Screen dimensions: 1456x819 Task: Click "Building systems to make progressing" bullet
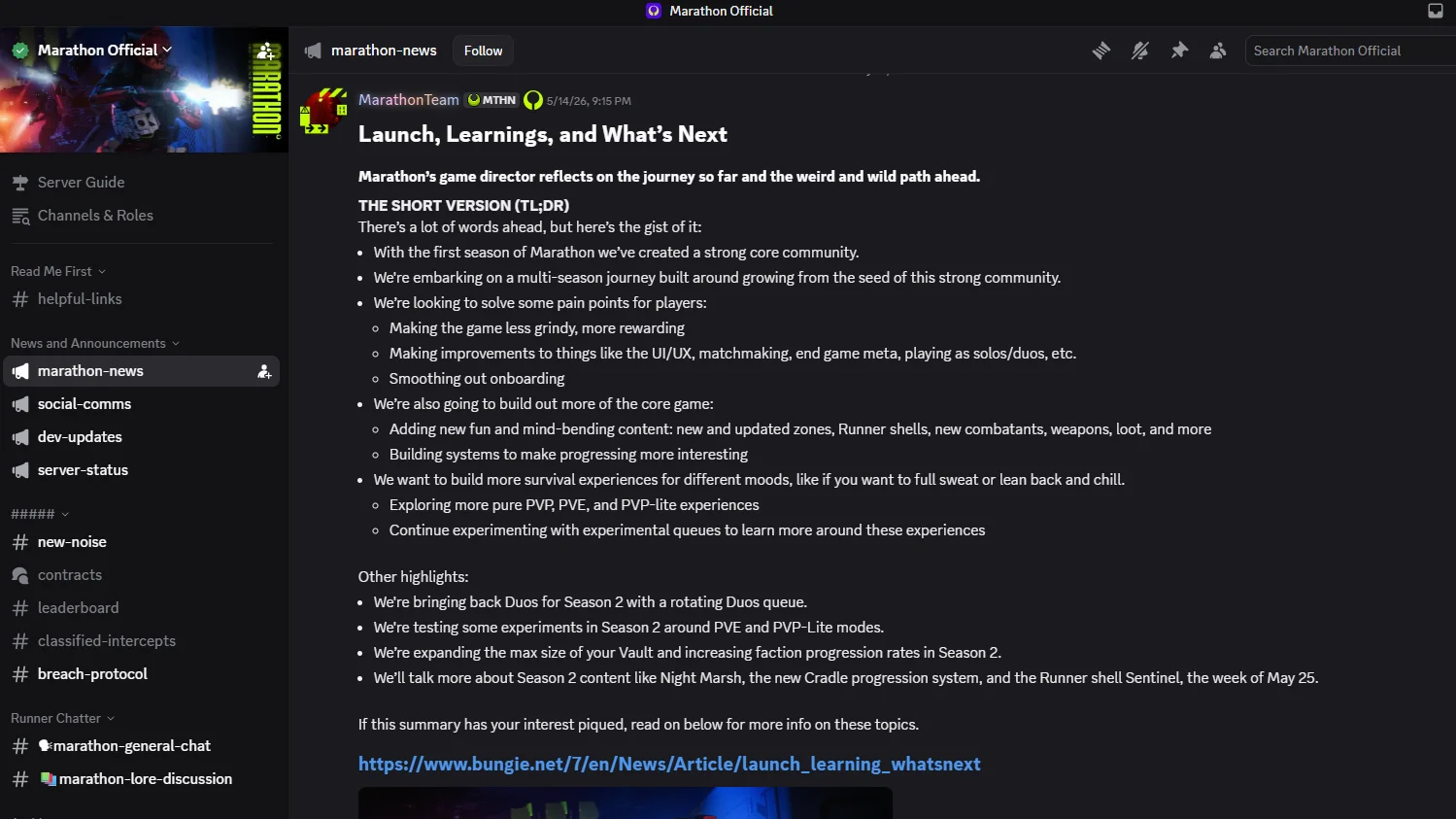point(568,455)
